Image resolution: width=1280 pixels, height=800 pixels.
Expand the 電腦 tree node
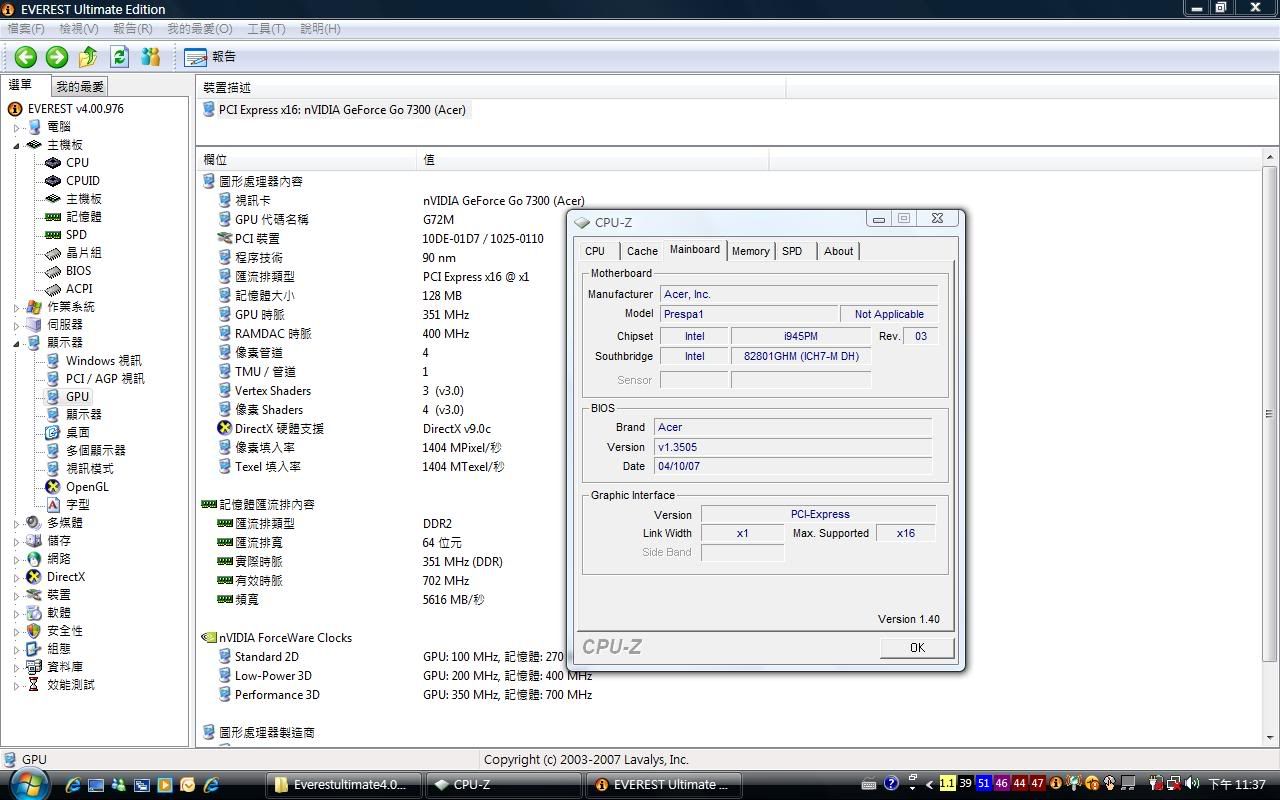17,127
